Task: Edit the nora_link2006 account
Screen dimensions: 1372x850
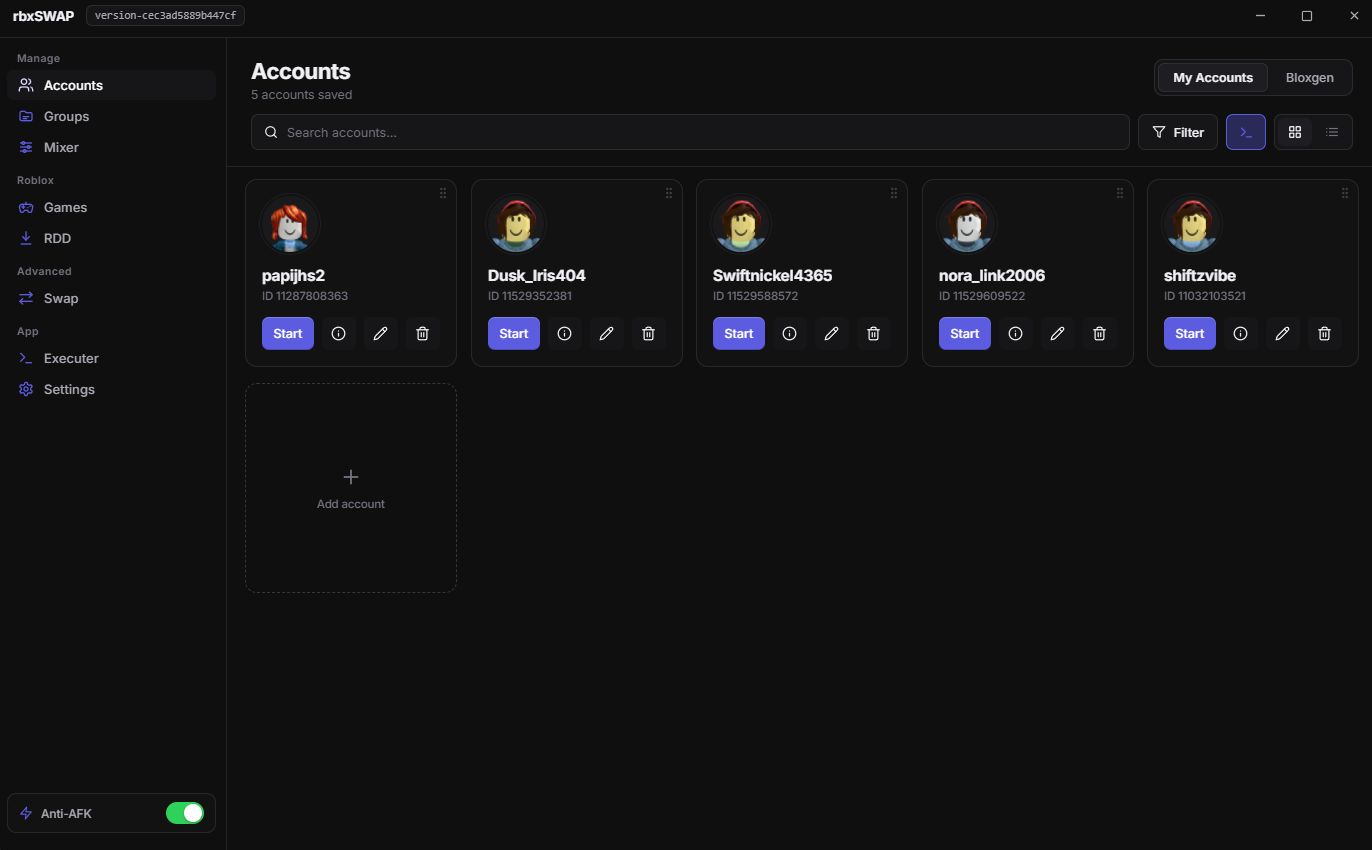Action: [x=1057, y=334]
